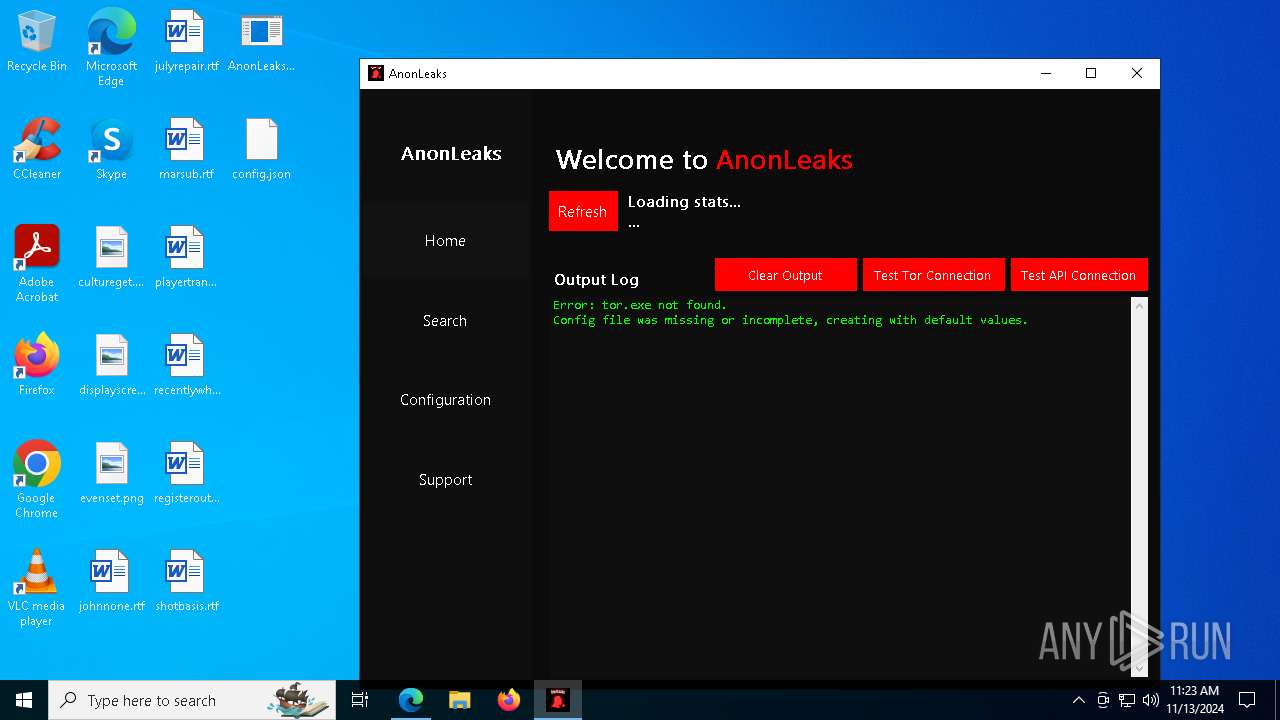The image size is (1280, 720).
Task: Click the 'Loading stats...' text
Action: click(x=684, y=202)
